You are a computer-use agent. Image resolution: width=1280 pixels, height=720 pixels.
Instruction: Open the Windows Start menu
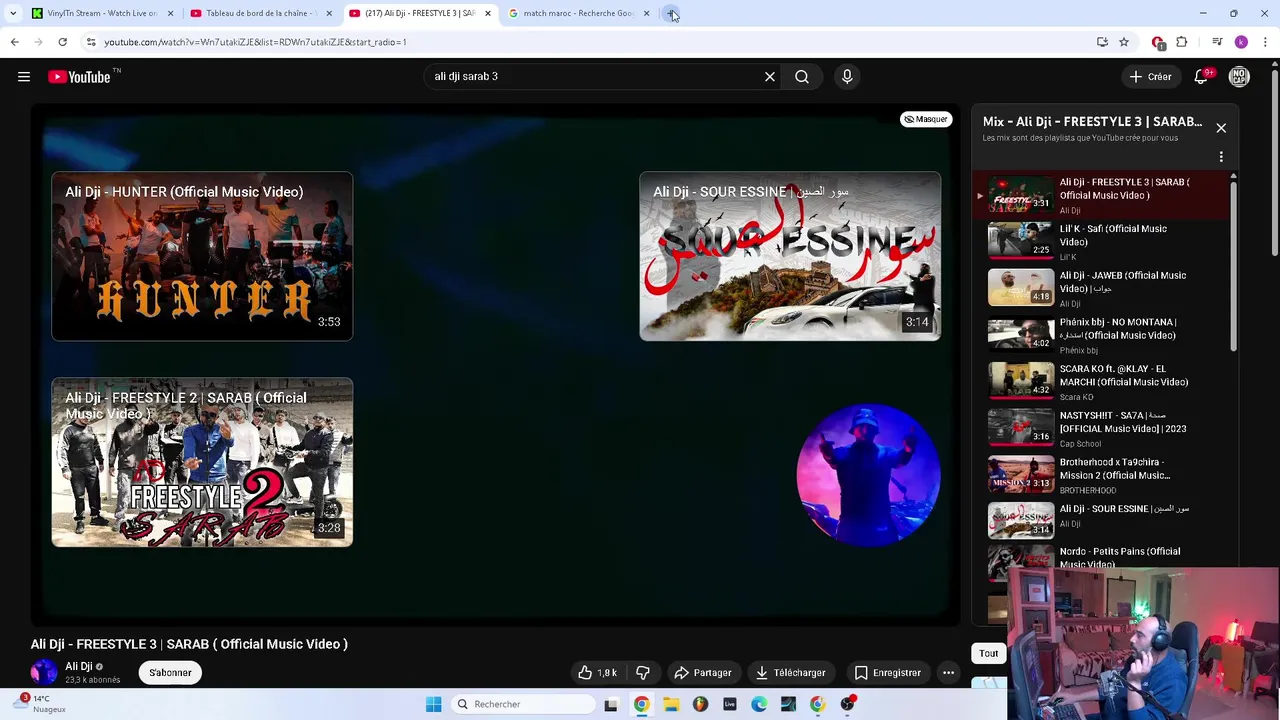pyautogui.click(x=433, y=704)
